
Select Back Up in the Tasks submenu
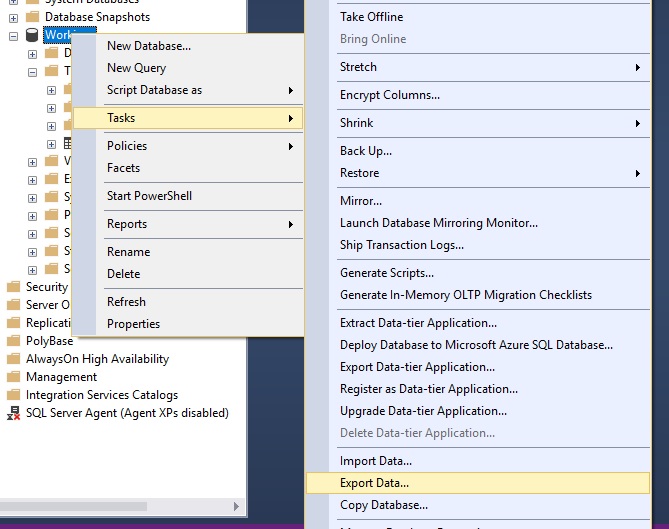[366, 151]
